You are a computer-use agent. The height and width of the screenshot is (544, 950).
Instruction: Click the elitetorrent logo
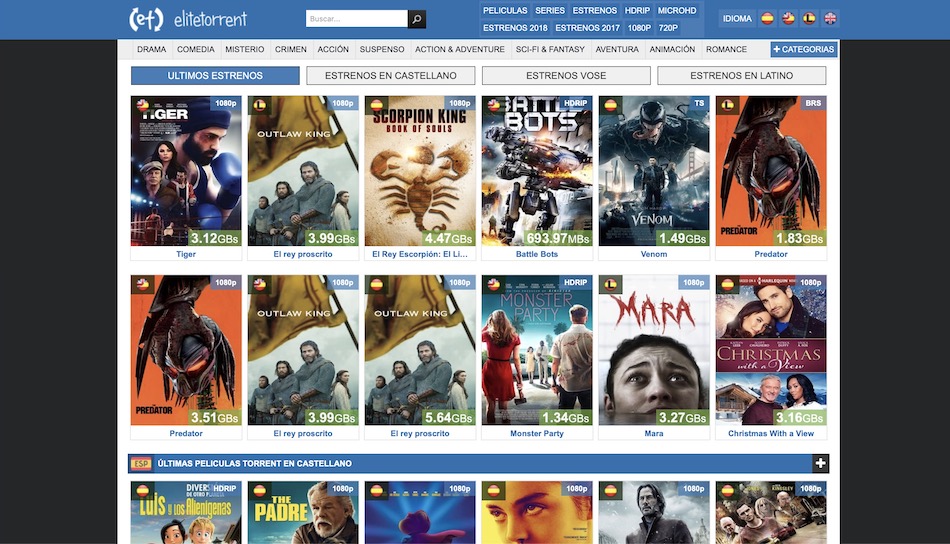point(188,19)
